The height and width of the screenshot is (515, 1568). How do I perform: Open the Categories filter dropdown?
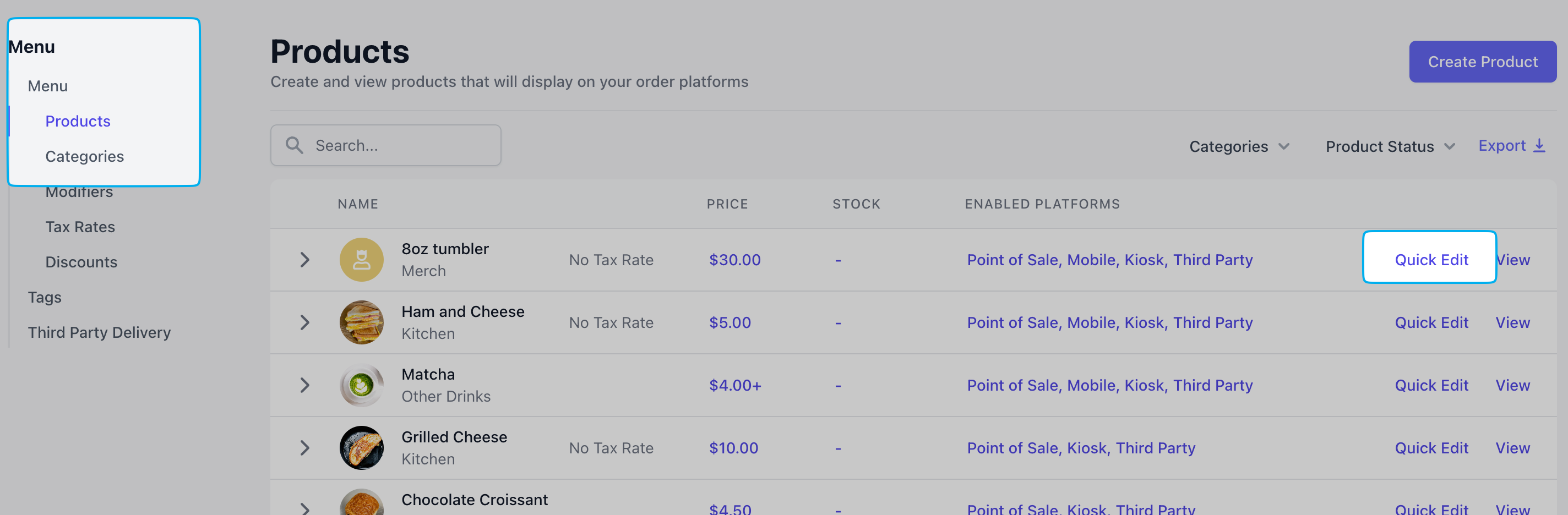1239,146
